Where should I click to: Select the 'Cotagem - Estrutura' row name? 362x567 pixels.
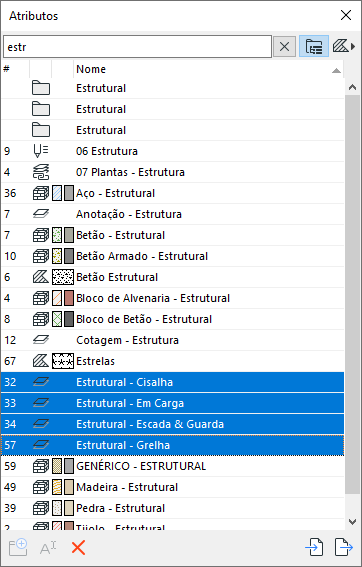(x=127, y=340)
